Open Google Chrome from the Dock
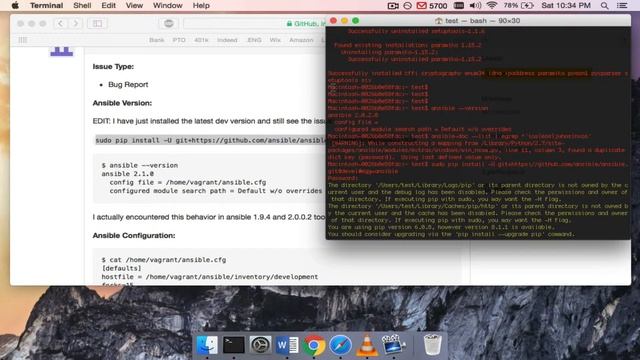This screenshot has width=640, height=360. [x=314, y=345]
